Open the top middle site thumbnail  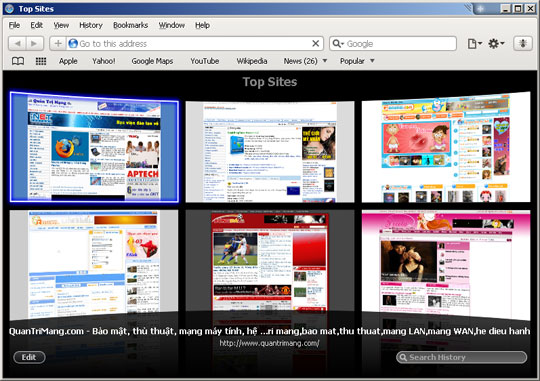click(x=270, y=152)
